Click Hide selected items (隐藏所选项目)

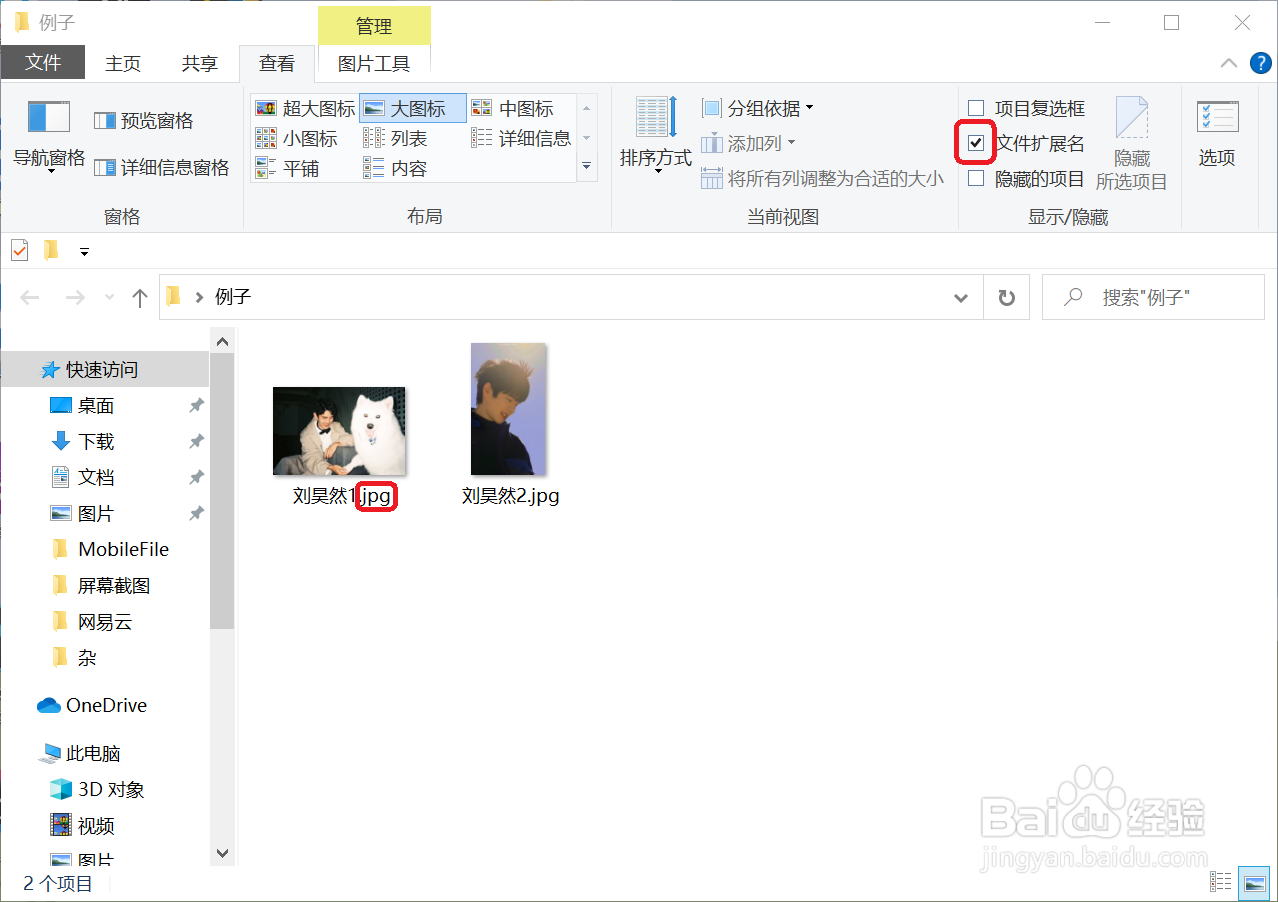1131,143
